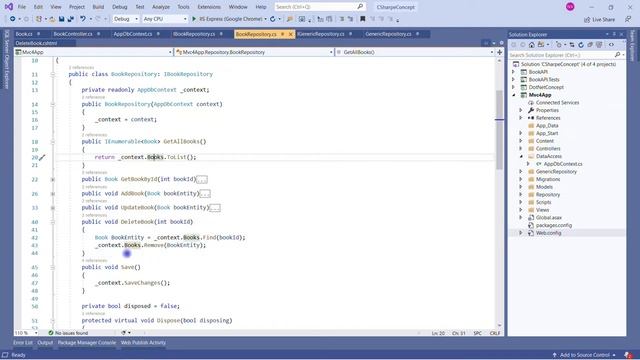Viewport: 640px width, 360px height.
Task: Click the editor vertical scrollbar thumb
Action: 500,130
